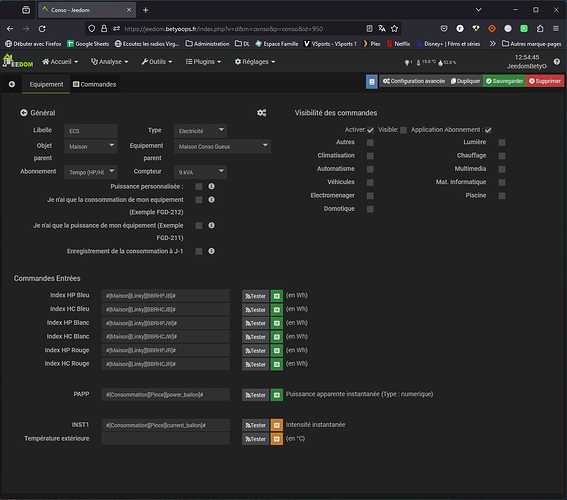Click the Firefox reload page icon

point(42,29)
